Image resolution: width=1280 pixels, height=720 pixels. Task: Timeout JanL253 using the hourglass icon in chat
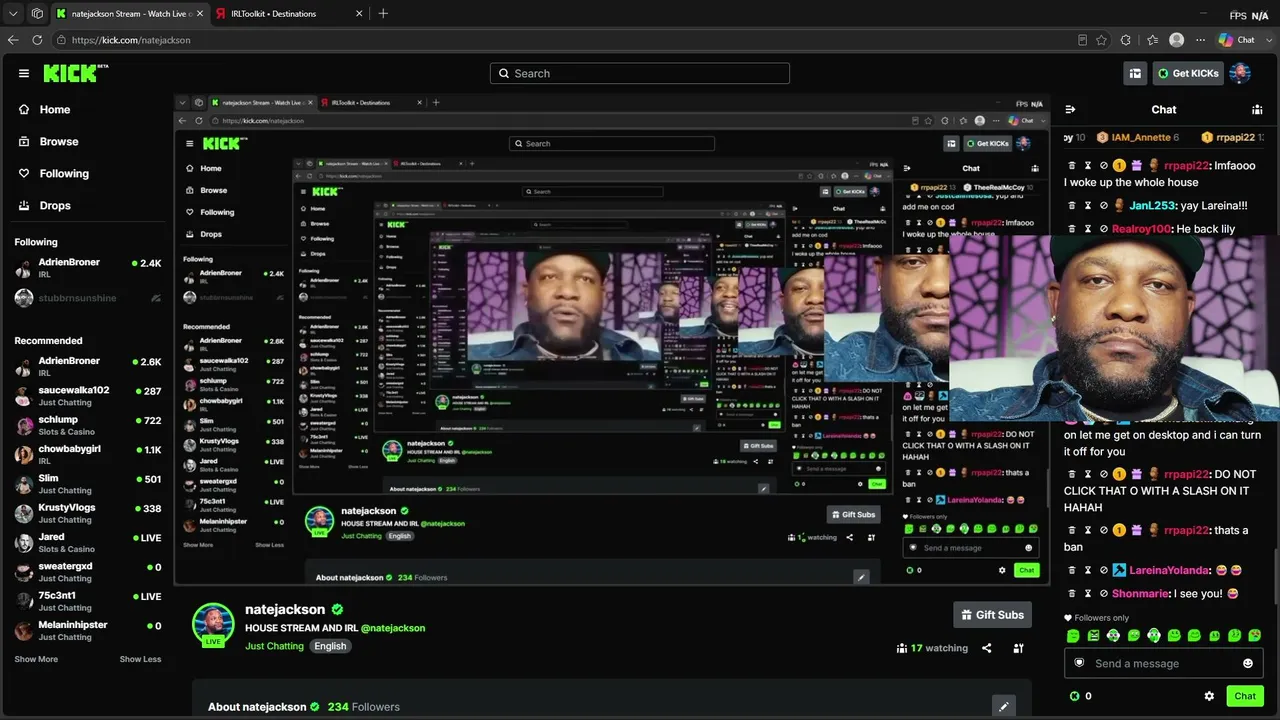tap(1088, 206)
